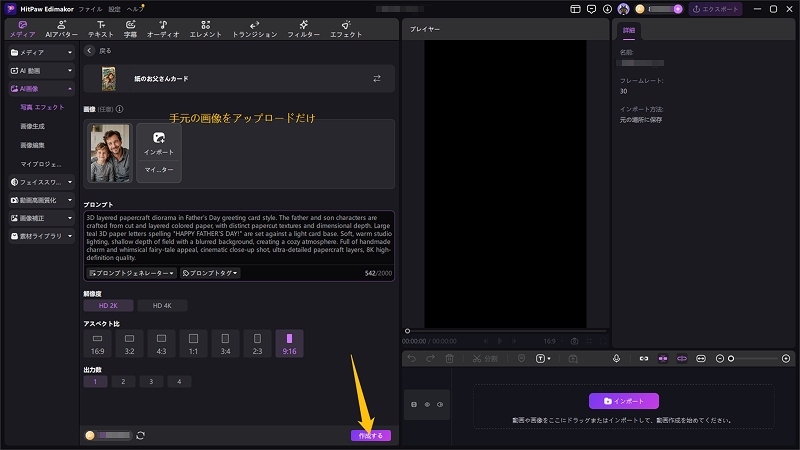
Task: Set output count to 4
Action: [179, 382]
